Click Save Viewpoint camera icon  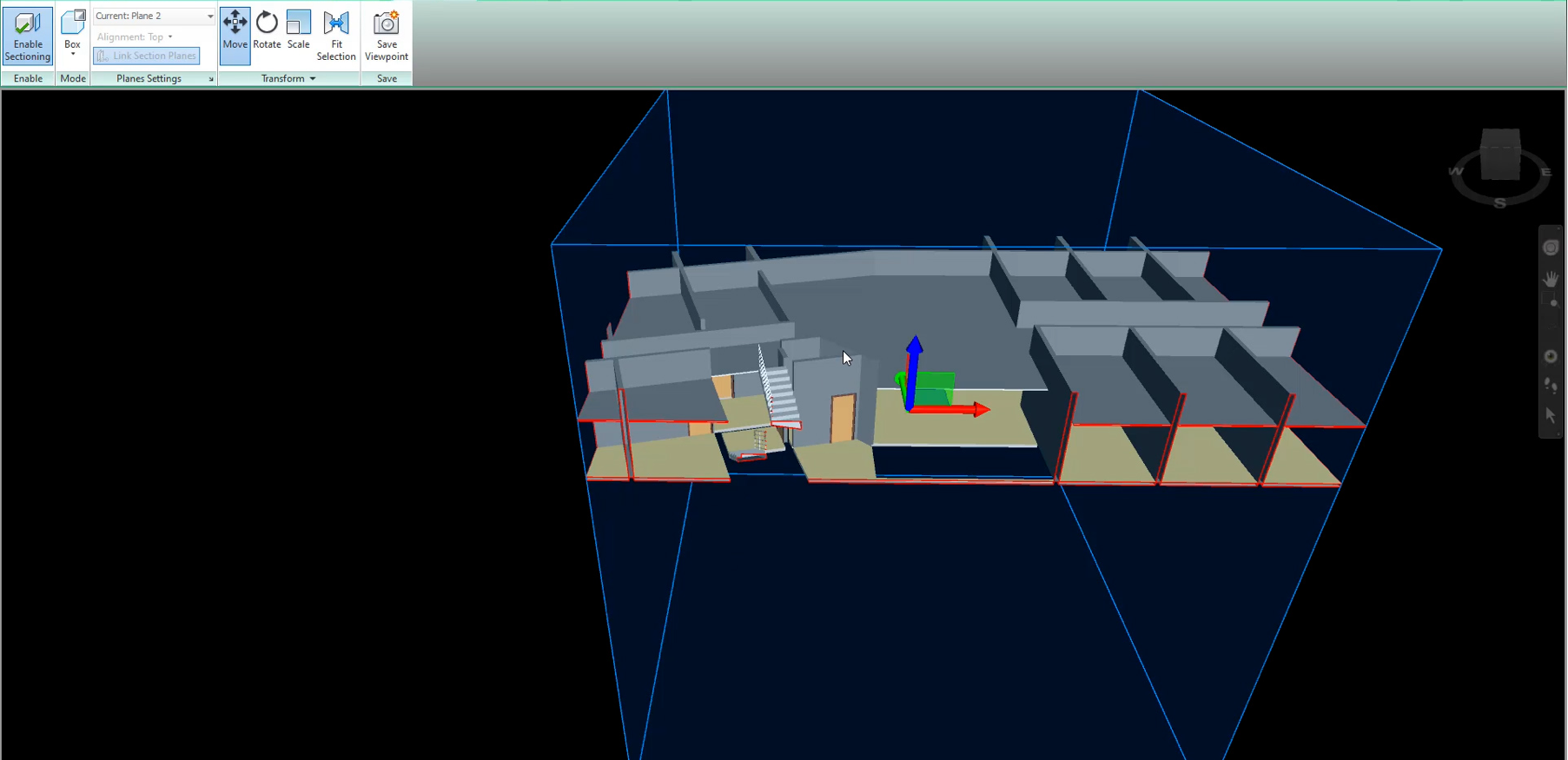click(x=387, y=36)
